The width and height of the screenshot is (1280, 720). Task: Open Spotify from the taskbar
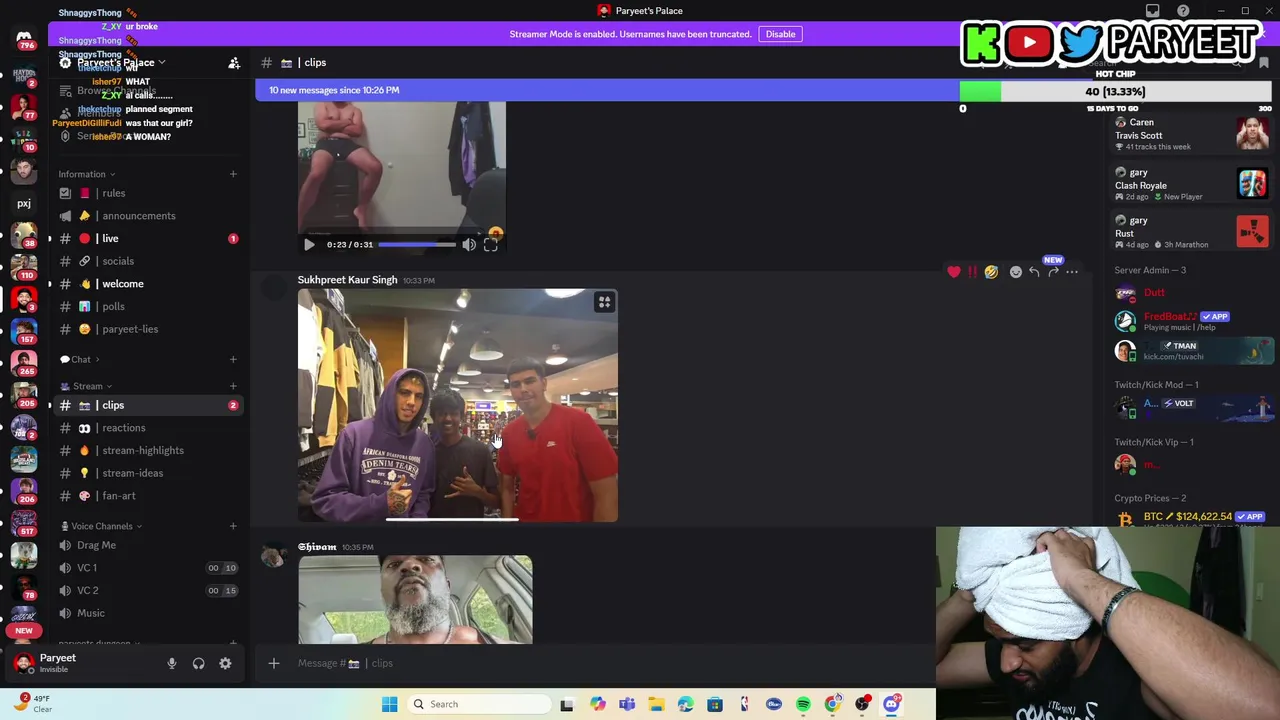tap(803, 704)
